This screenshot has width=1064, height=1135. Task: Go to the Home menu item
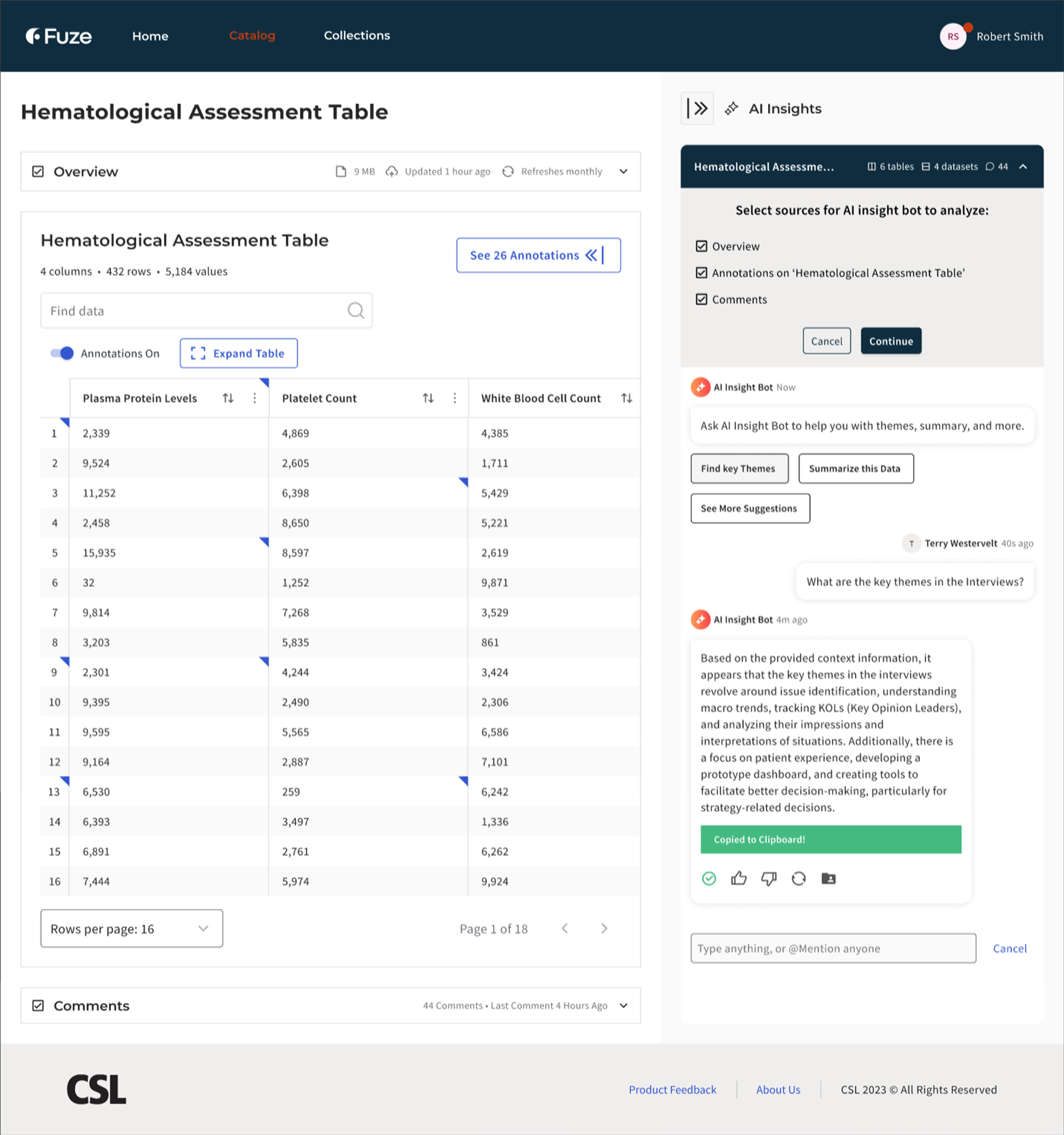[x=150, y=36]
